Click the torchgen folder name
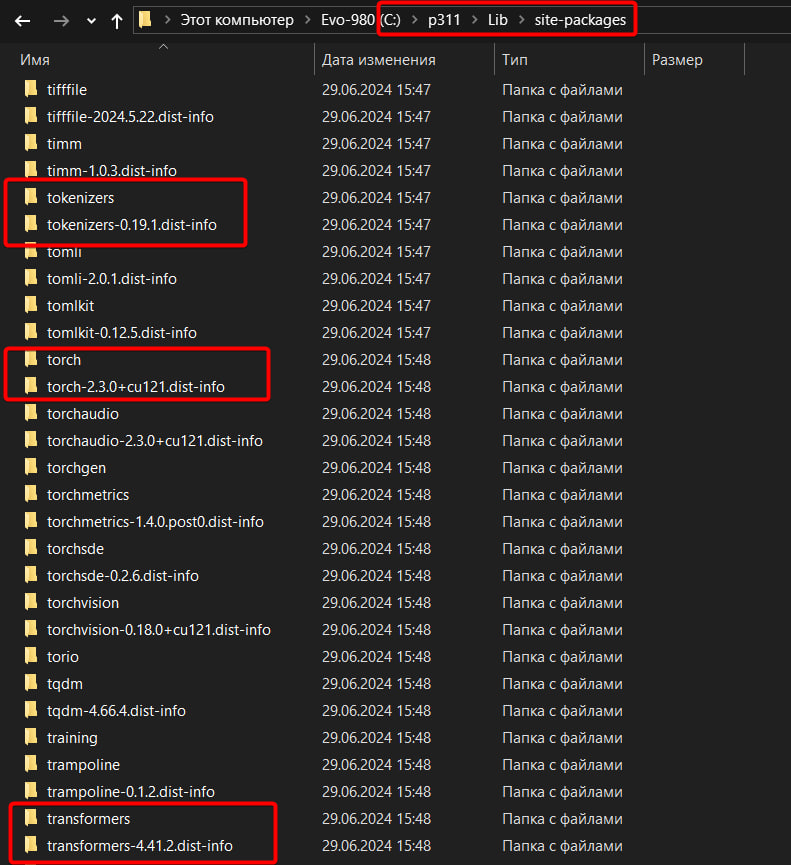The height and width of the screenshot is (865, 791). click(x=76, y=468)
